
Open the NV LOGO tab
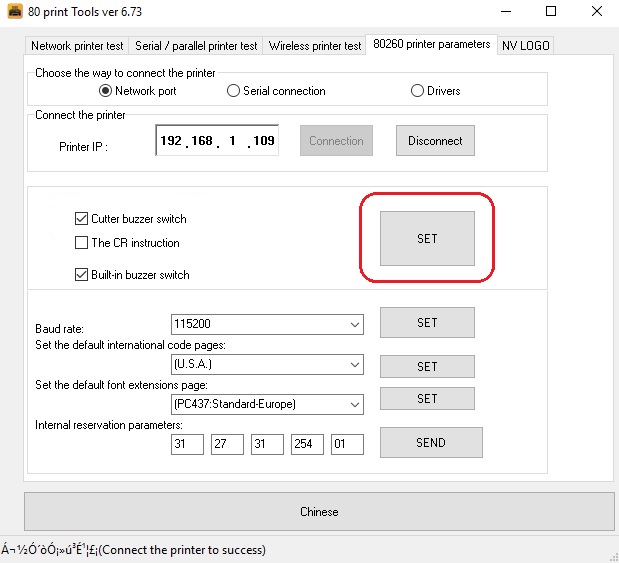point(526,46)
